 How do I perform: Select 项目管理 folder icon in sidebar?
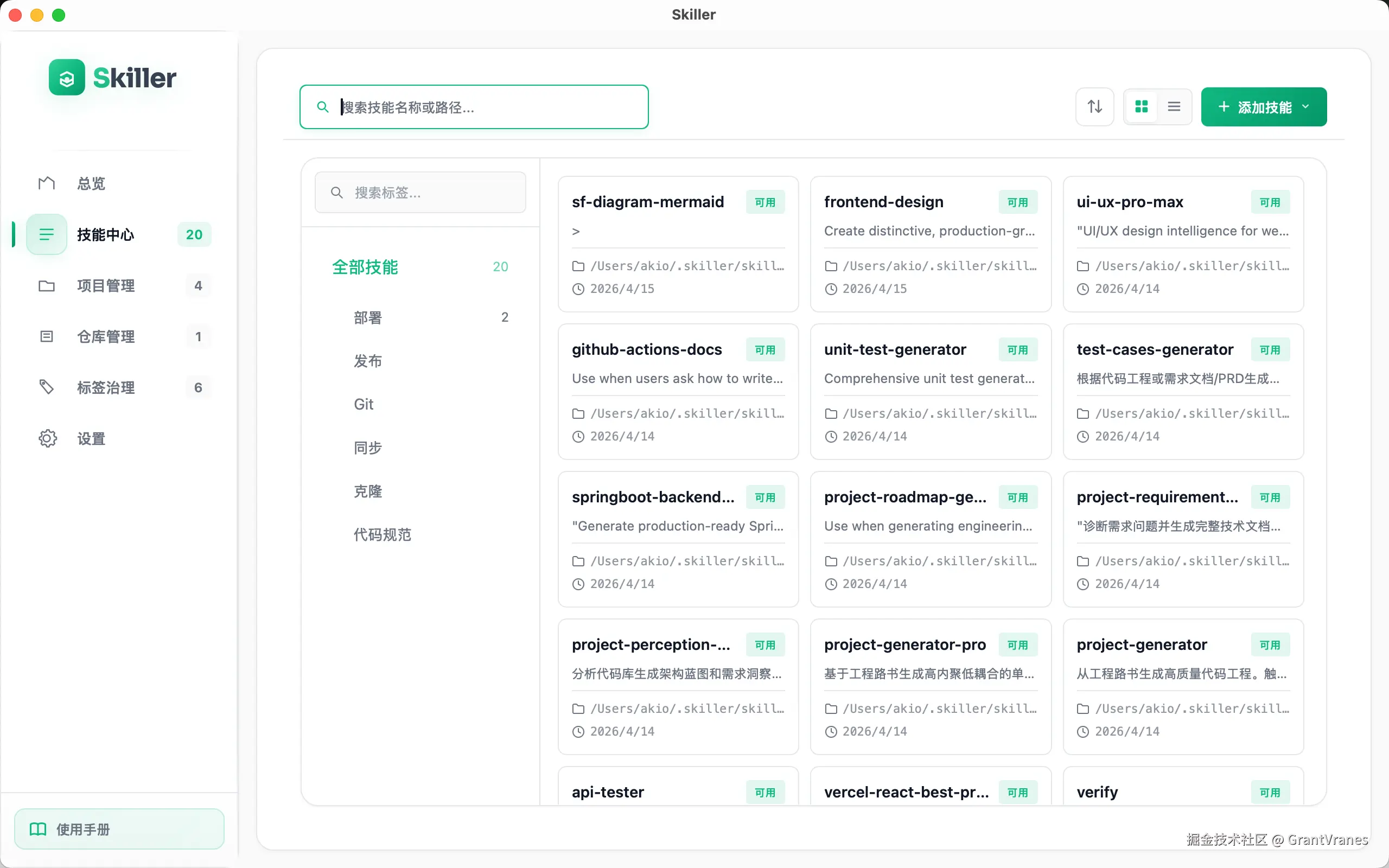click(47, 286)
